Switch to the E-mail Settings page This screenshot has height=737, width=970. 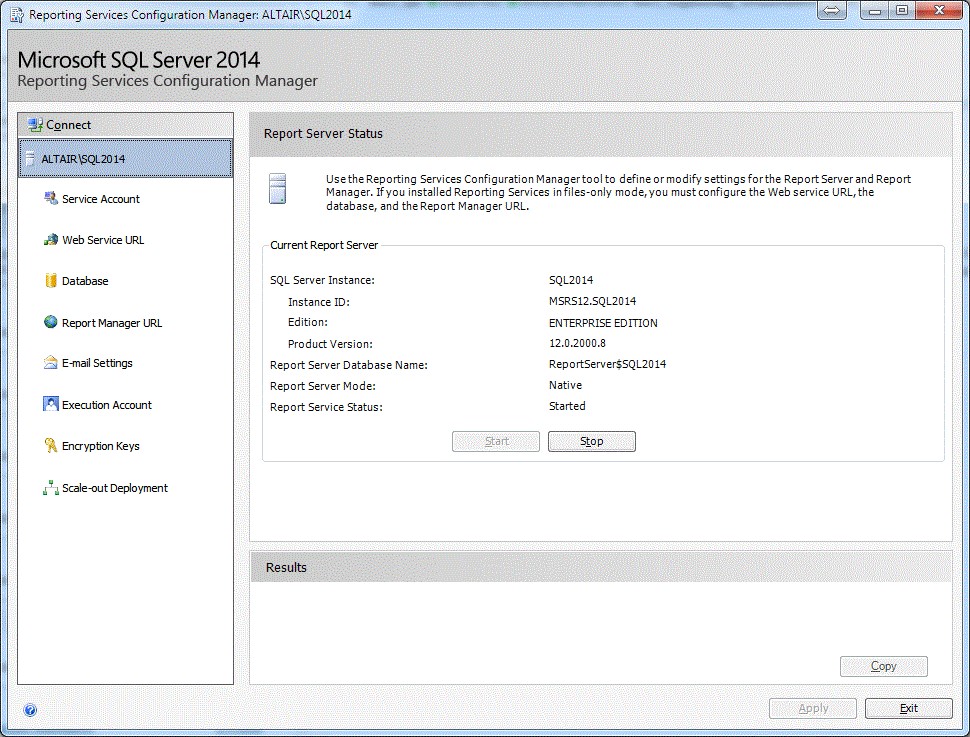[98, 363]
